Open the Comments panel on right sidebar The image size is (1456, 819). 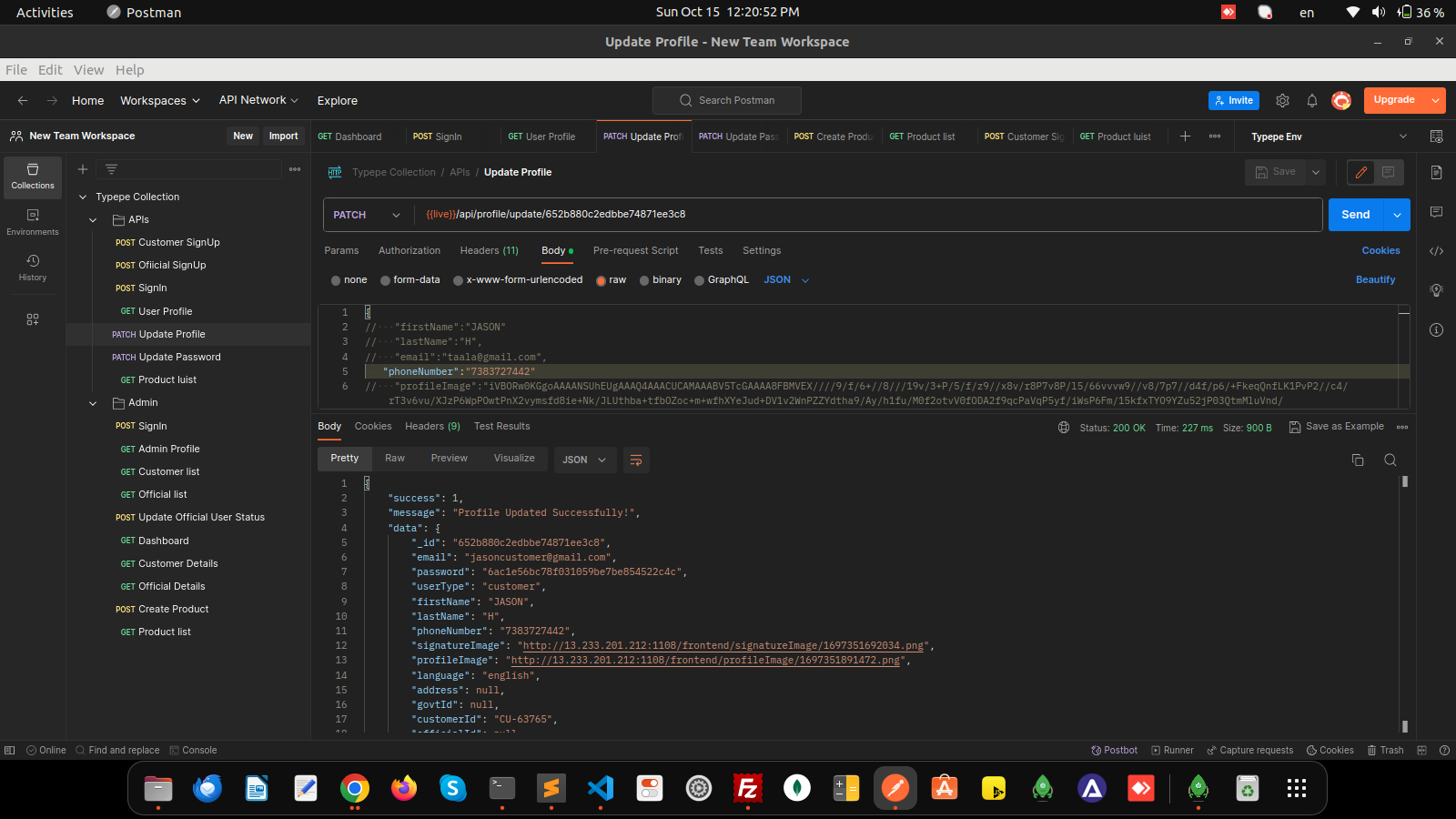click(x=1436, y=212)
